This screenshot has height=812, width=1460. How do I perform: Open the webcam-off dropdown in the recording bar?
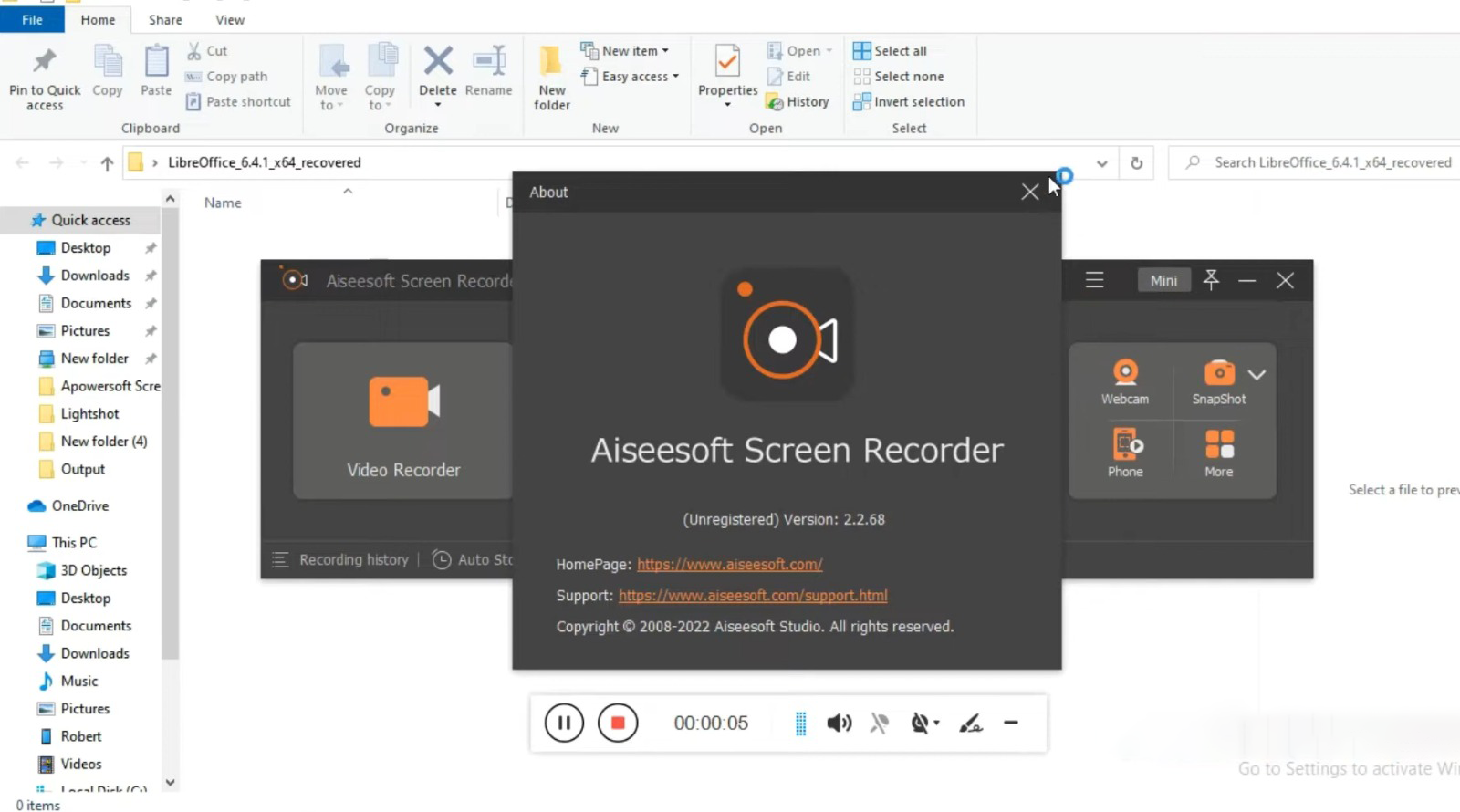pos(924,724)
